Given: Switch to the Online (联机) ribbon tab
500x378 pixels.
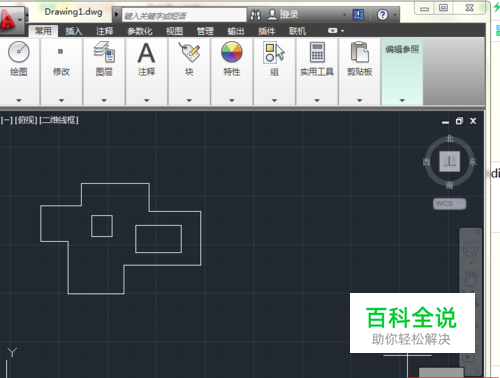Looking at the screenshot, I should point(297,31).
